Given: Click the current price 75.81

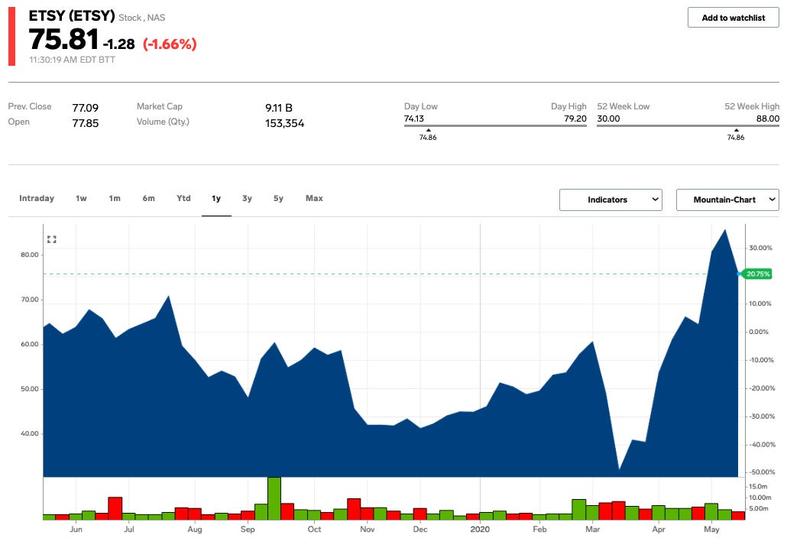Looking at the screenshot, I should point(63,40).
